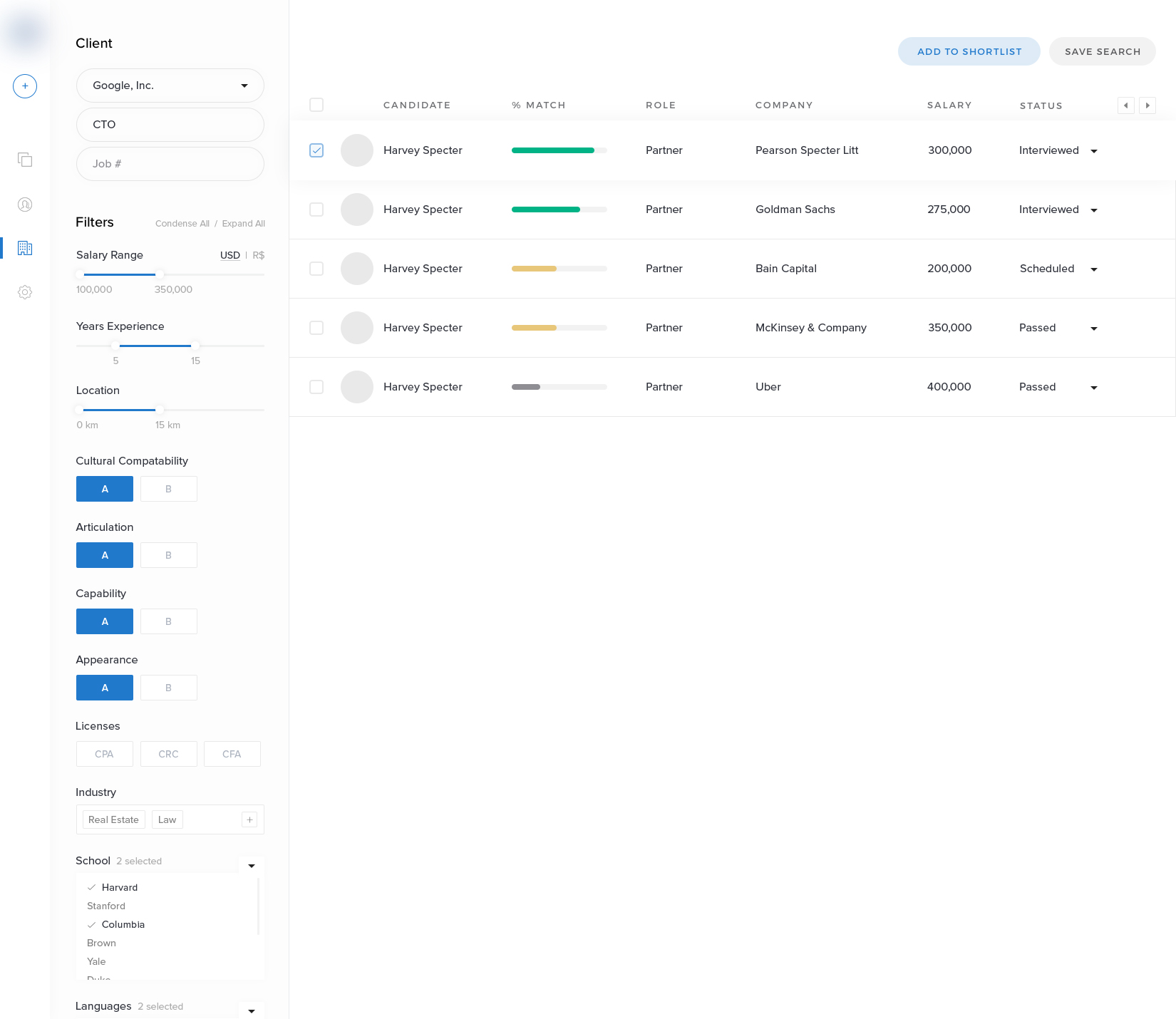This screenshot has width=1176, height=1019.
Task: Select Capability grade B
Action: 169,621
